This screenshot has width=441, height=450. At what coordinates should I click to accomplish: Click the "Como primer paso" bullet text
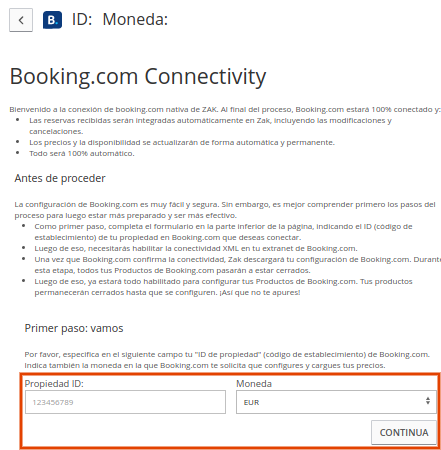(x=223, y=232)
